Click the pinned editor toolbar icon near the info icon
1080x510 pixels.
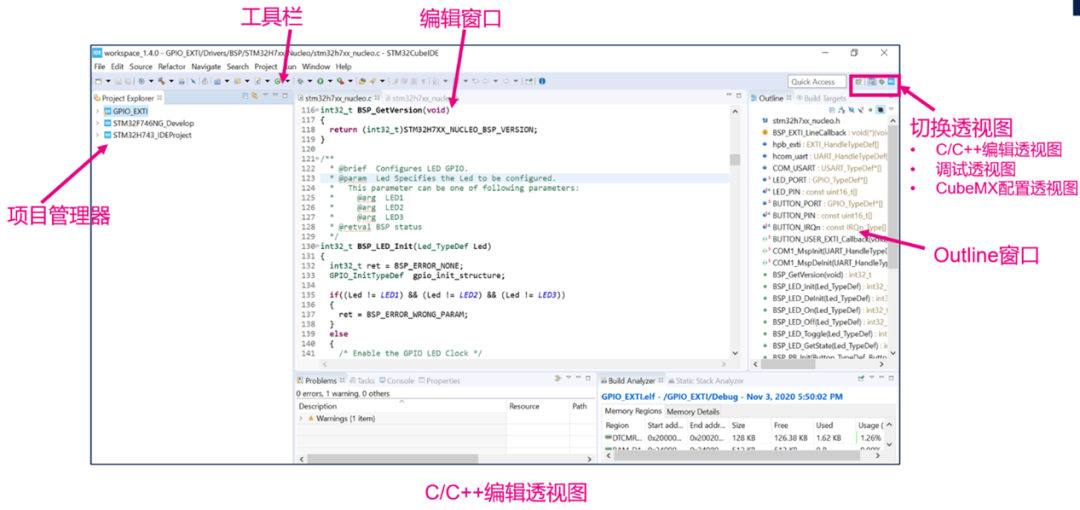tap(528, 81)
